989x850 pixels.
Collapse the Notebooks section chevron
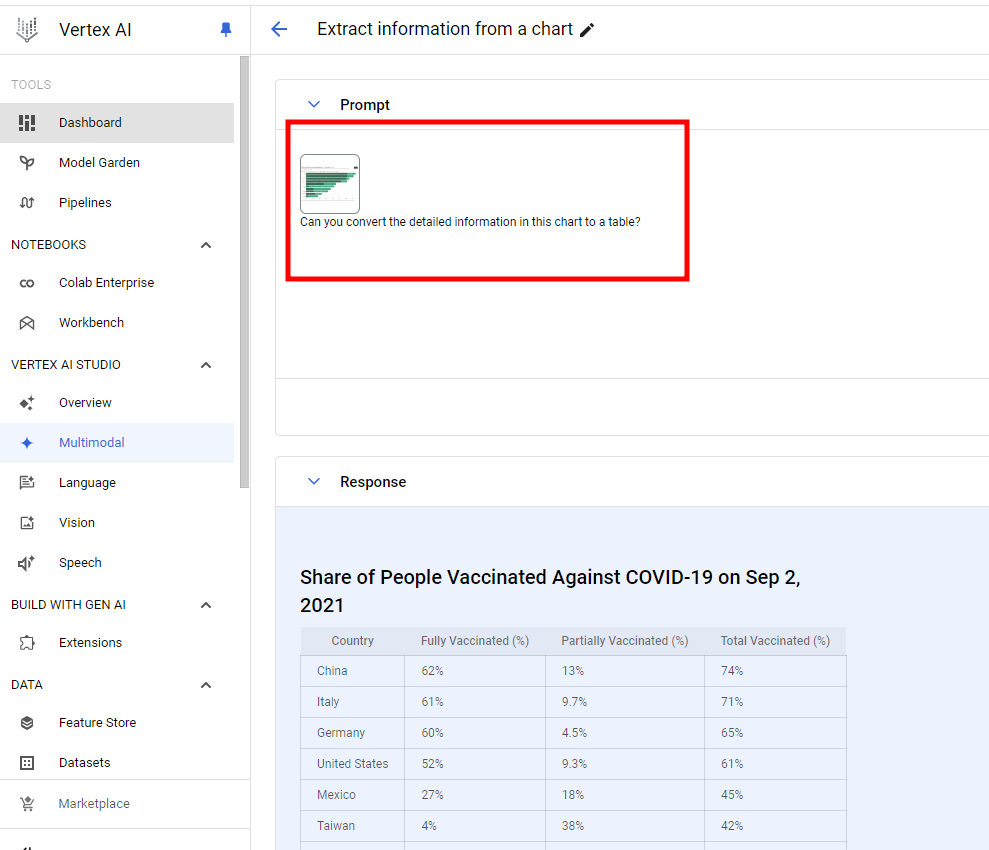pyautogui.click(x=206, y=245)
